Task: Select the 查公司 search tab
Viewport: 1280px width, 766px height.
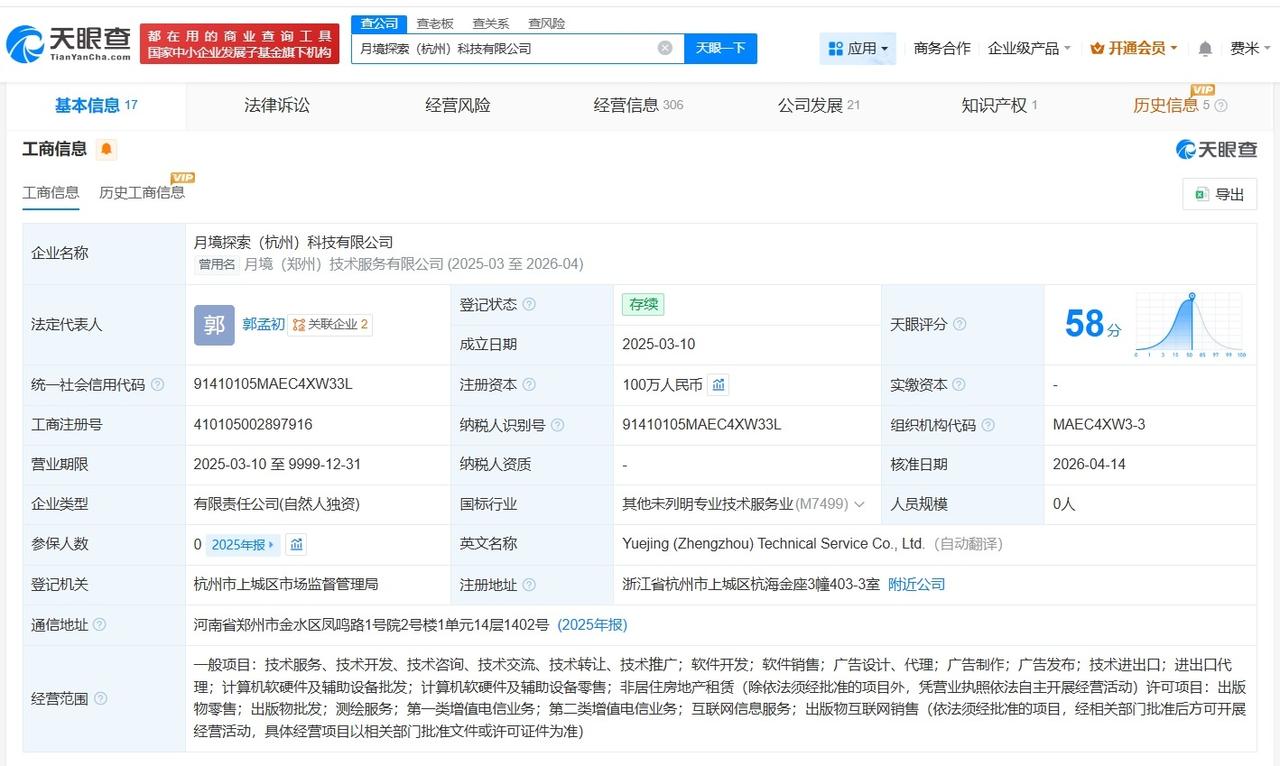Action: click(x=379, y=23)
